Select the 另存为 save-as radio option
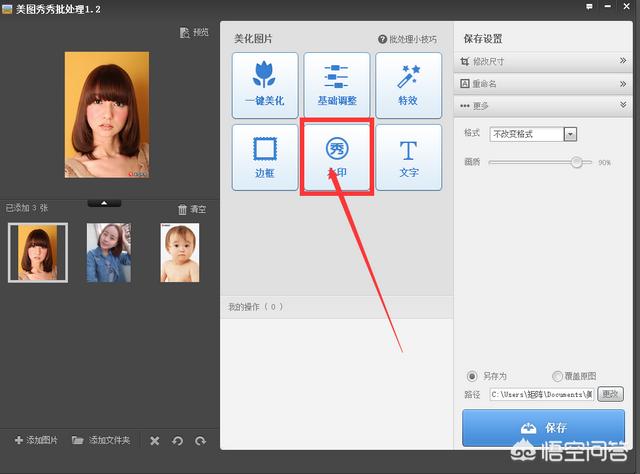 tap(472, 376)
